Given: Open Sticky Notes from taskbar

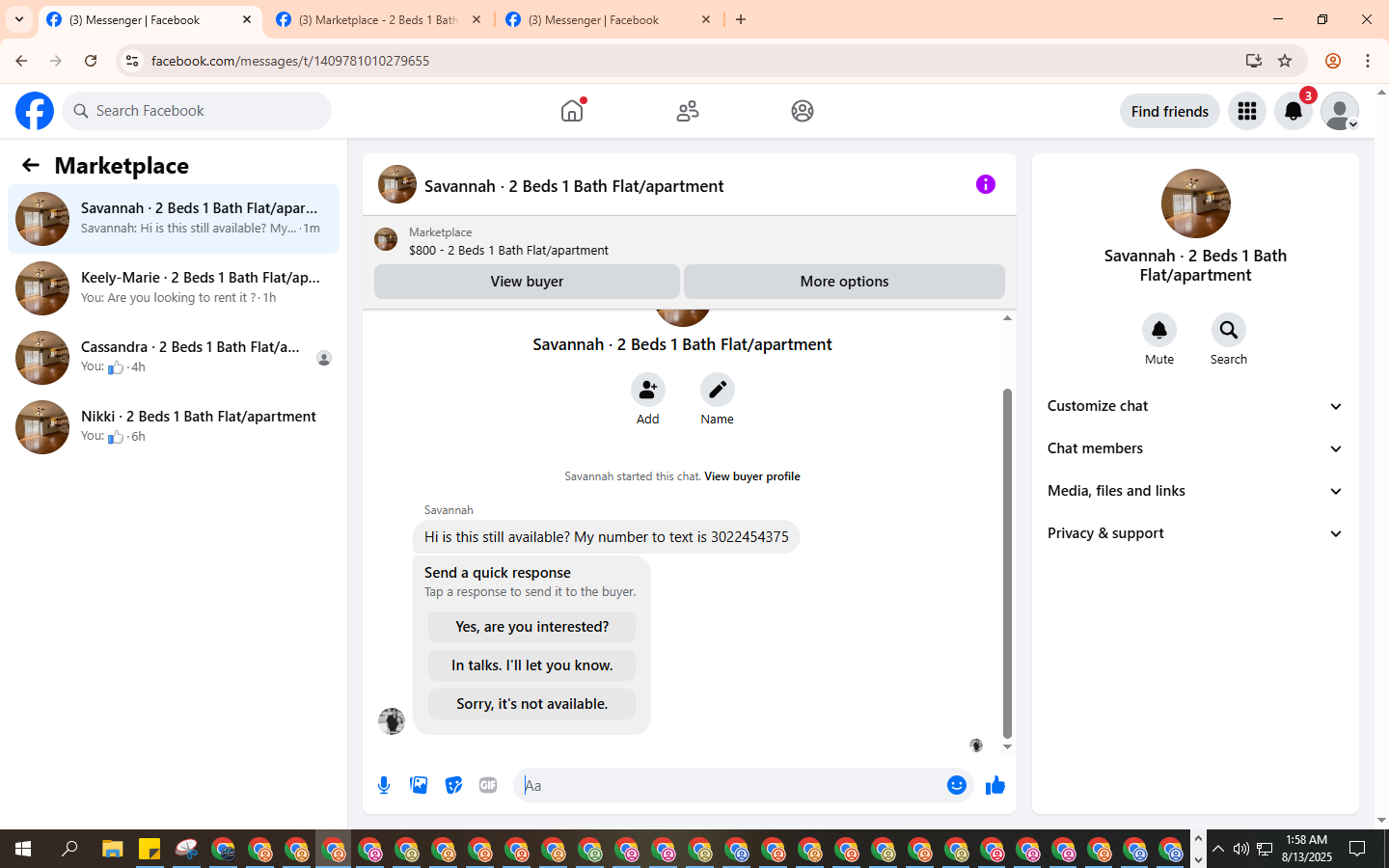Looking at the screenshot, I should (150, 850).
